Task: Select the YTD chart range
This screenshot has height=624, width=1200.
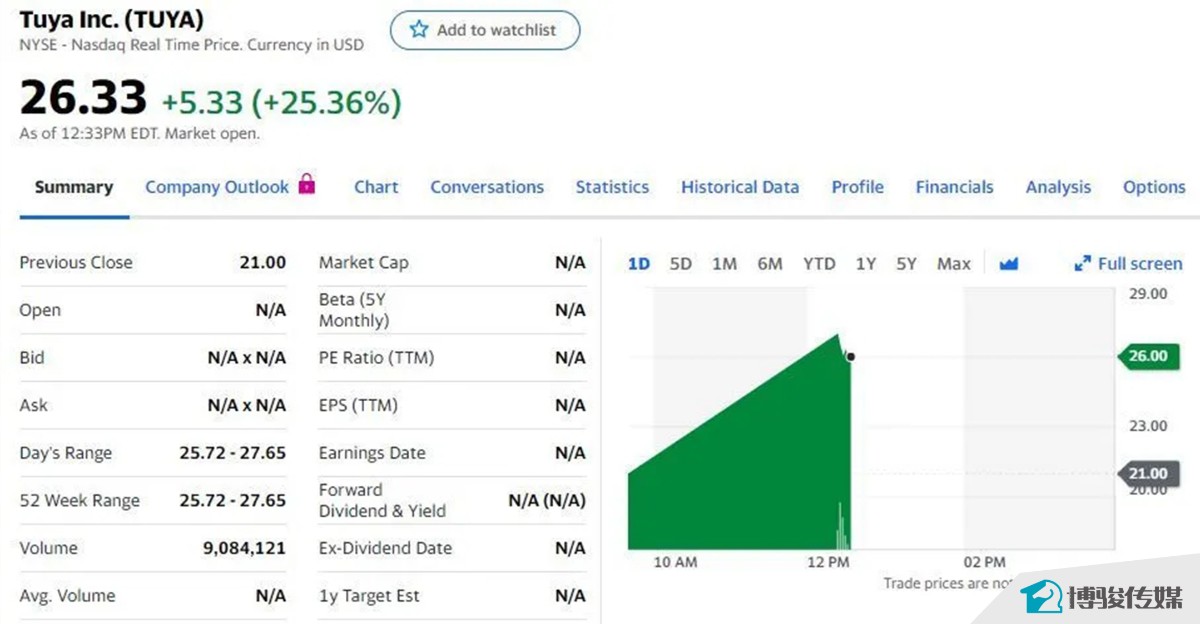Action: 819,264
